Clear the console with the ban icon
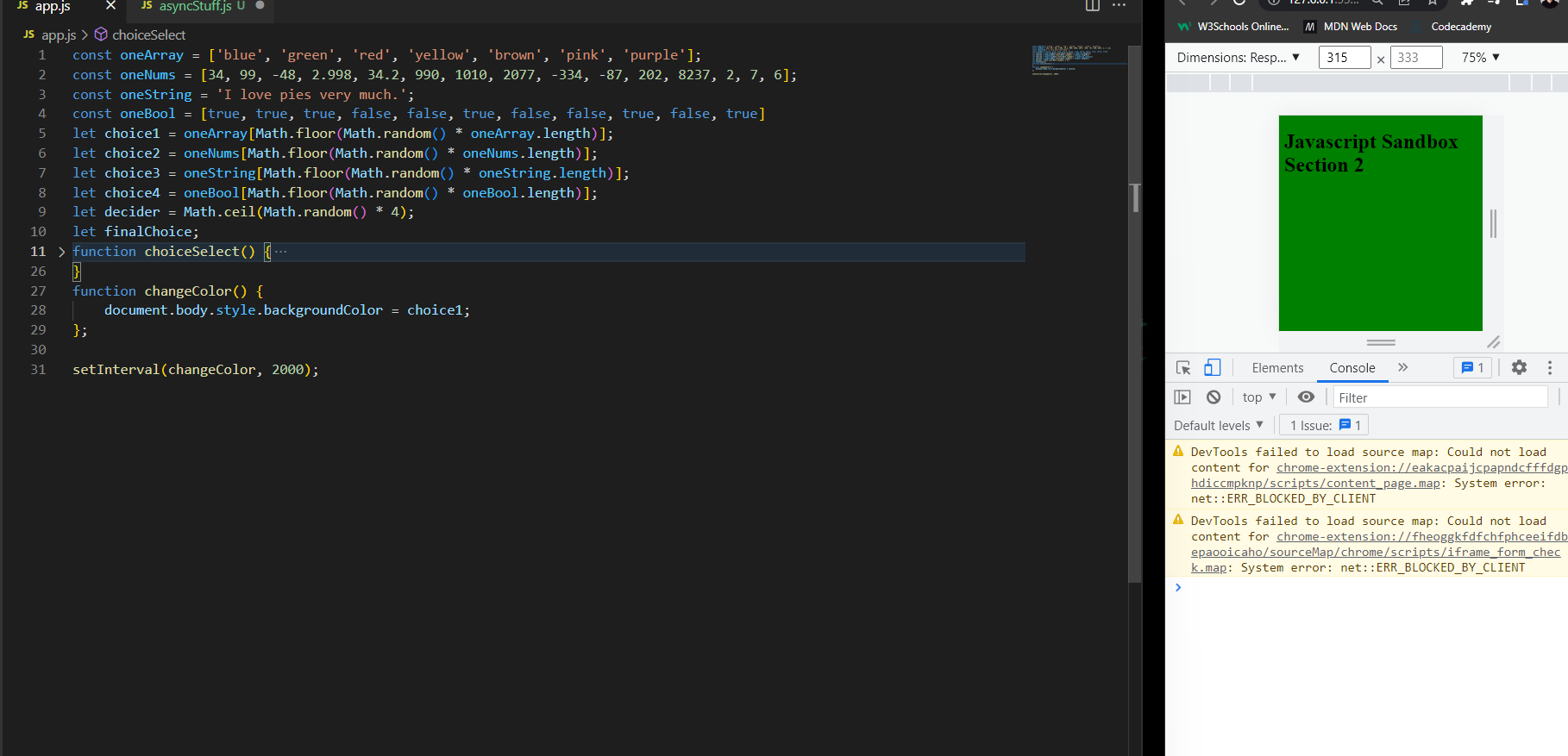1568x756 pixels. click(x=1214, y=397)
